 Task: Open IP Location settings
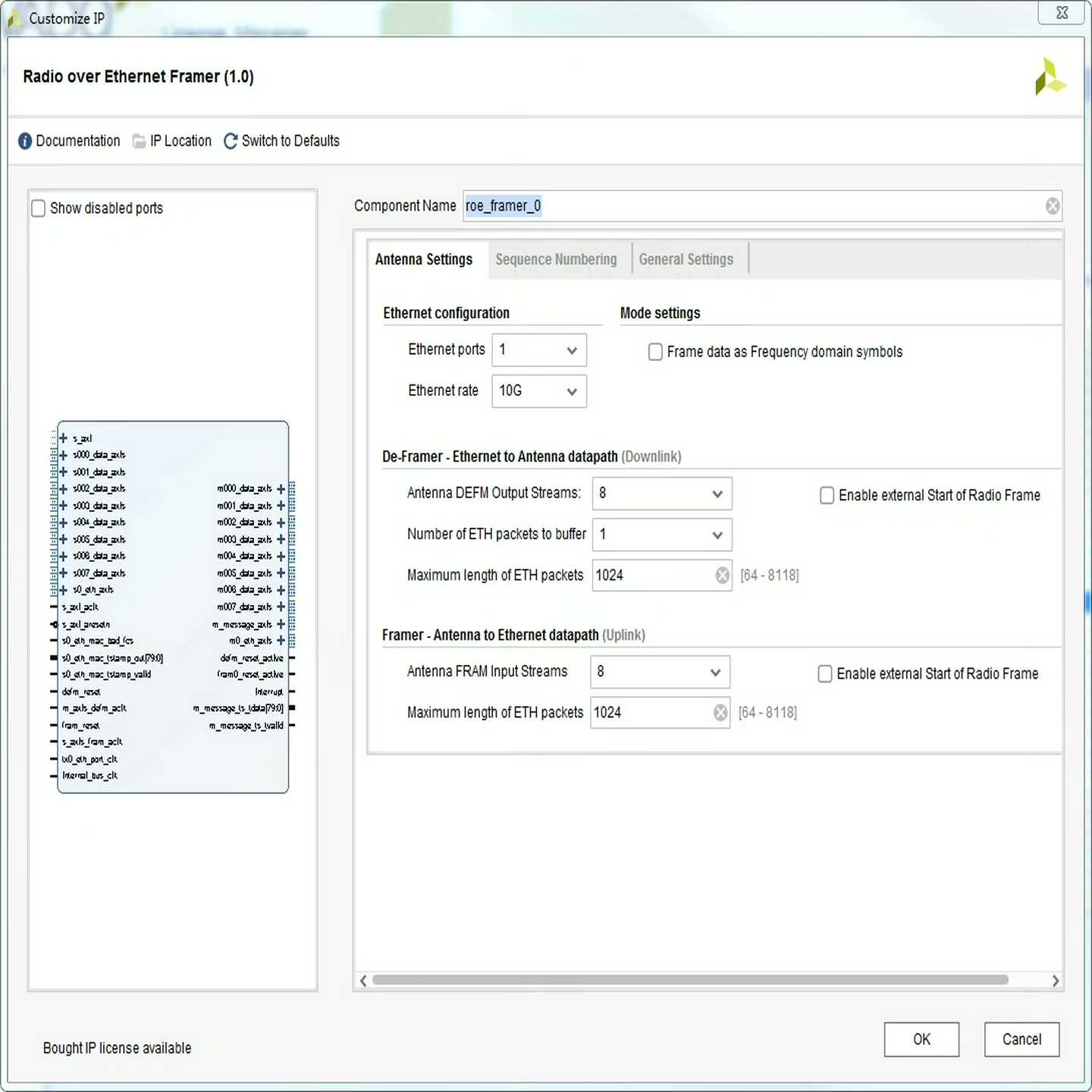(x=180, y=141)
